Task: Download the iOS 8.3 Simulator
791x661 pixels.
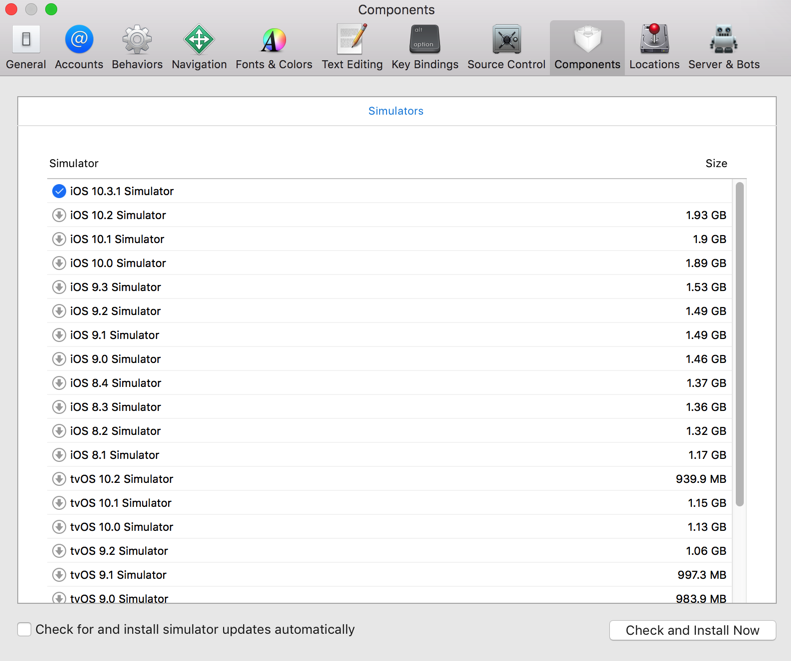Action: point(59,407)
